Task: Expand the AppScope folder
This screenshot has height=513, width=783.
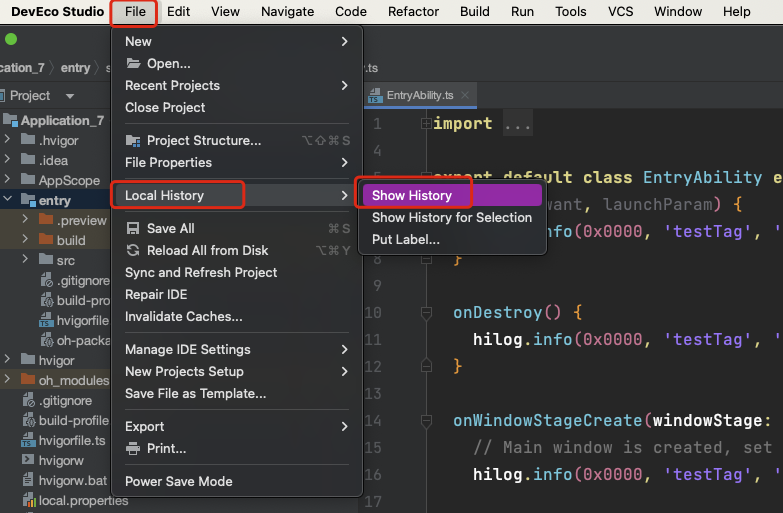Action: coord(7,179)
